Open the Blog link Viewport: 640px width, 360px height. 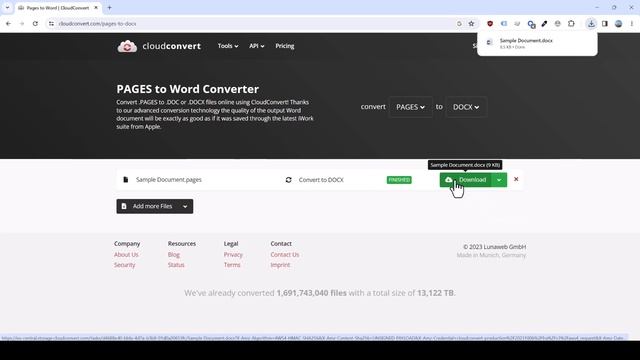click(x=173, y=254)
